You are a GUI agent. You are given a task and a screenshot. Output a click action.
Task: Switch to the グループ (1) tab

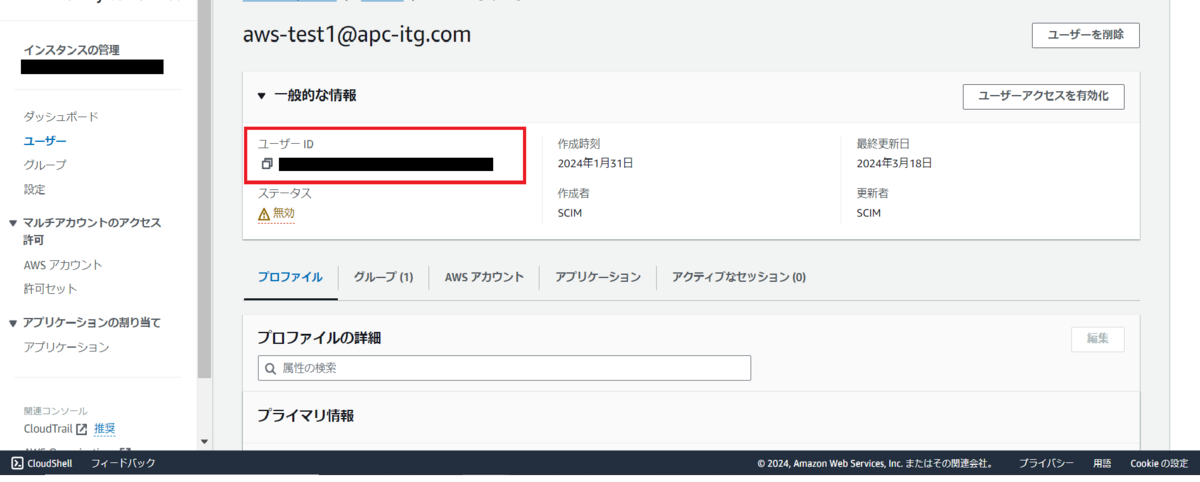(383, 277)
